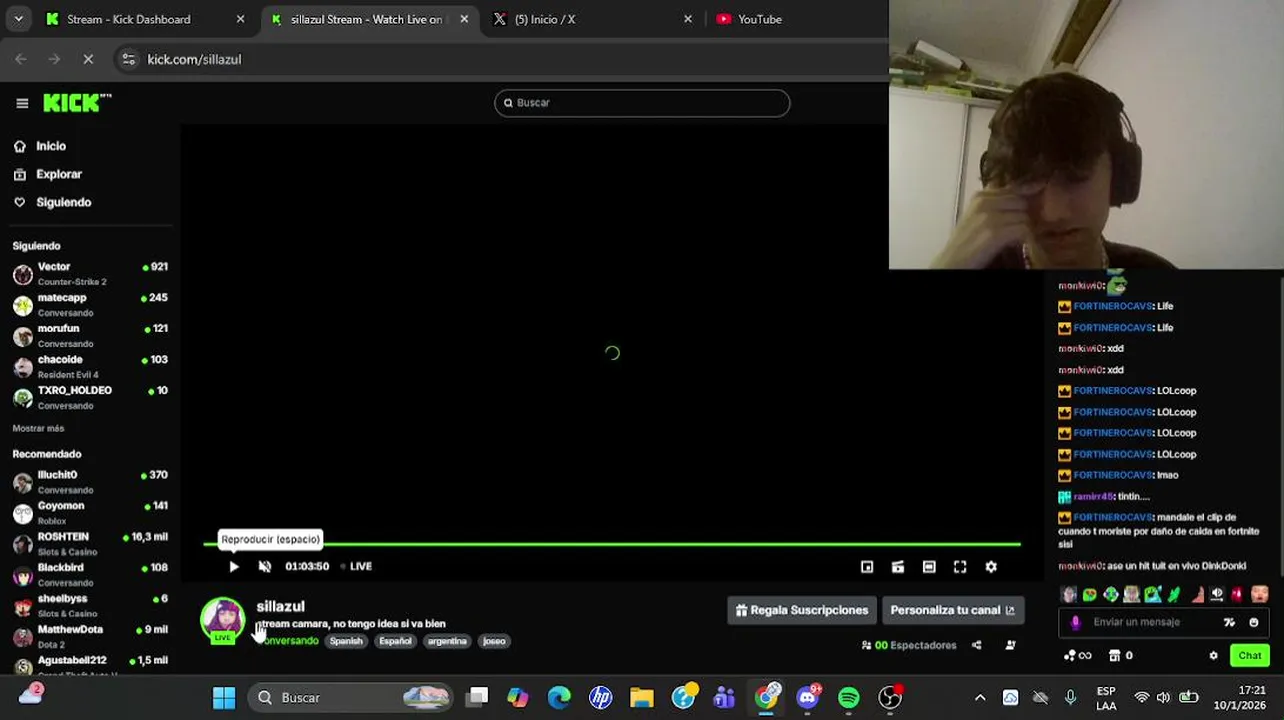Viewport: 1284px width, 720px height.
Task: Expand Mostrar más in following list
Action: coord(38,428)
